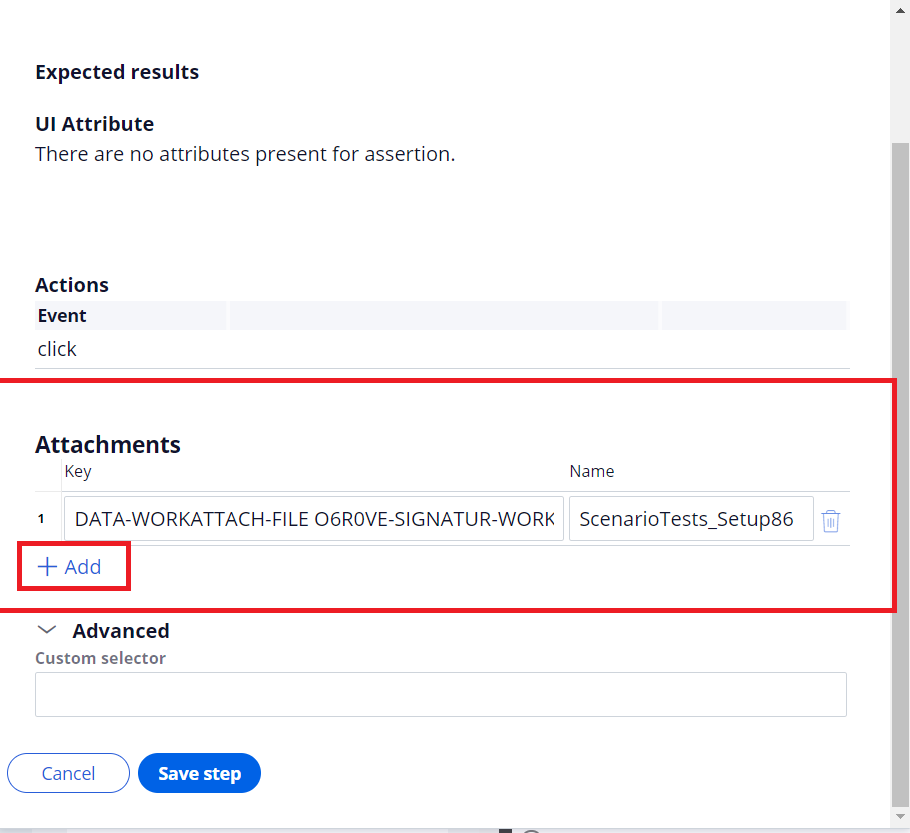Click the scrollbar up arrow
The width and height of the screenshot is (910, 833).
click(x=900, y=10)
